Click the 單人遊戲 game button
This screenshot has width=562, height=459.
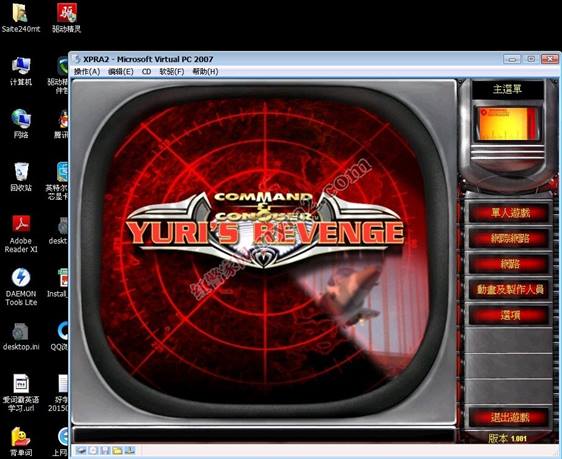pyautogui.click(x=509, y=213)
